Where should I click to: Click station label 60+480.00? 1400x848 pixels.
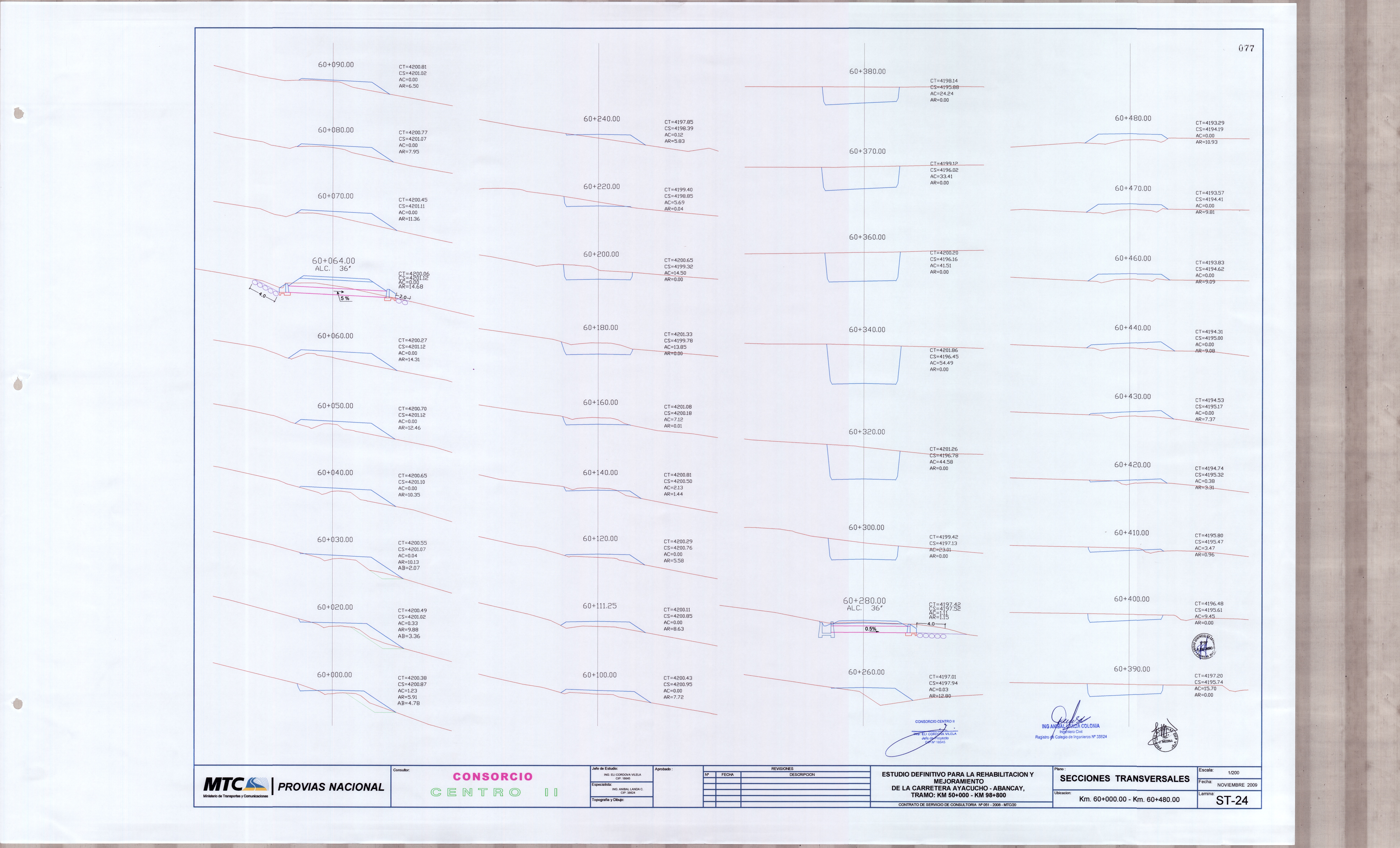click(x=1133, y=118)
